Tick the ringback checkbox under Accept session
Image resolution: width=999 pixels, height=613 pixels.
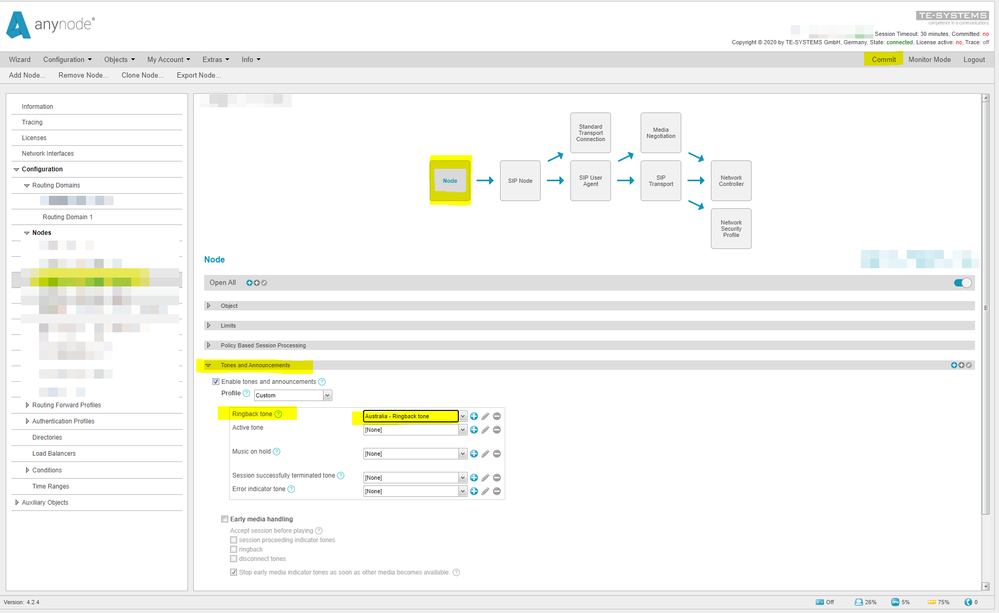click(233, 549)
